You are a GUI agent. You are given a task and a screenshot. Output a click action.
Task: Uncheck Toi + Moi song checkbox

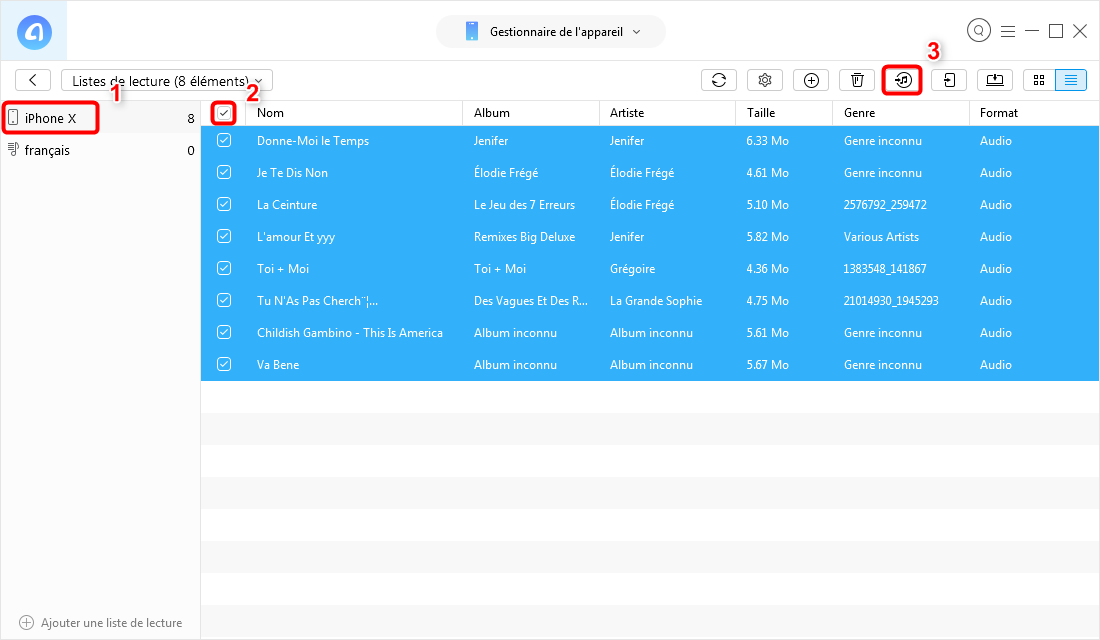[224, 268]
